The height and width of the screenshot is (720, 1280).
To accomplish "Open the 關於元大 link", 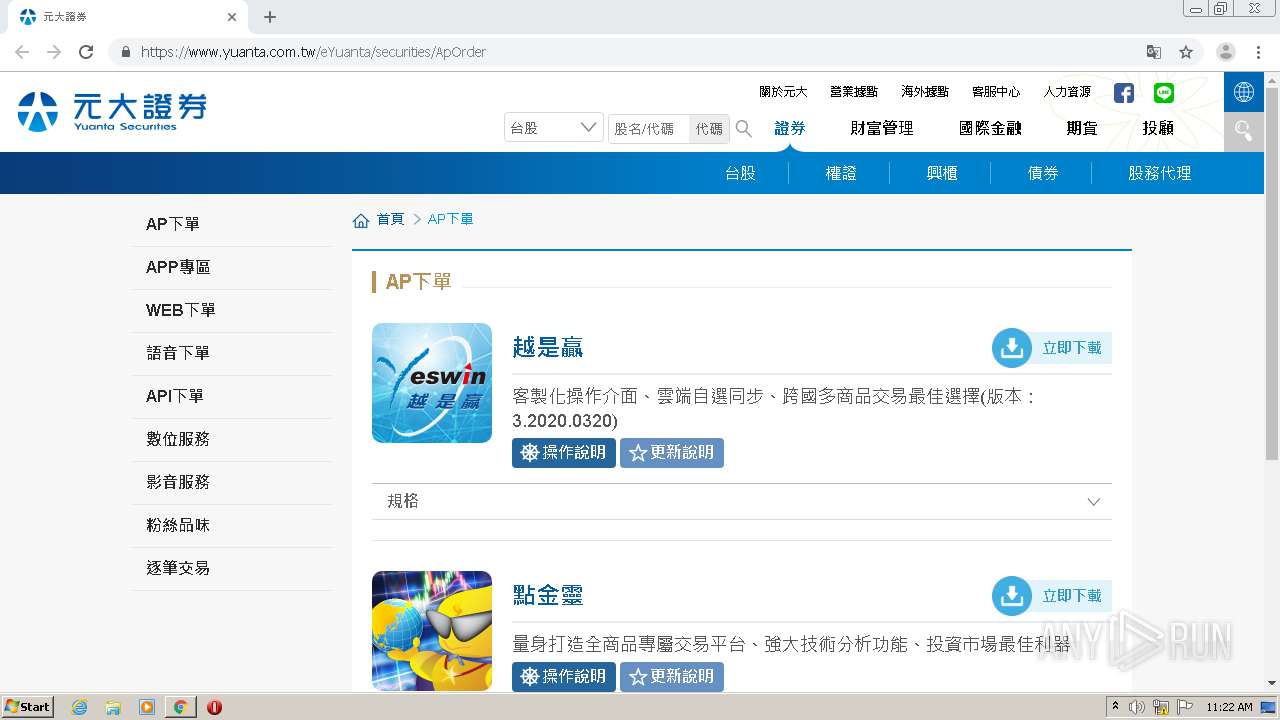I will [783, 92].
